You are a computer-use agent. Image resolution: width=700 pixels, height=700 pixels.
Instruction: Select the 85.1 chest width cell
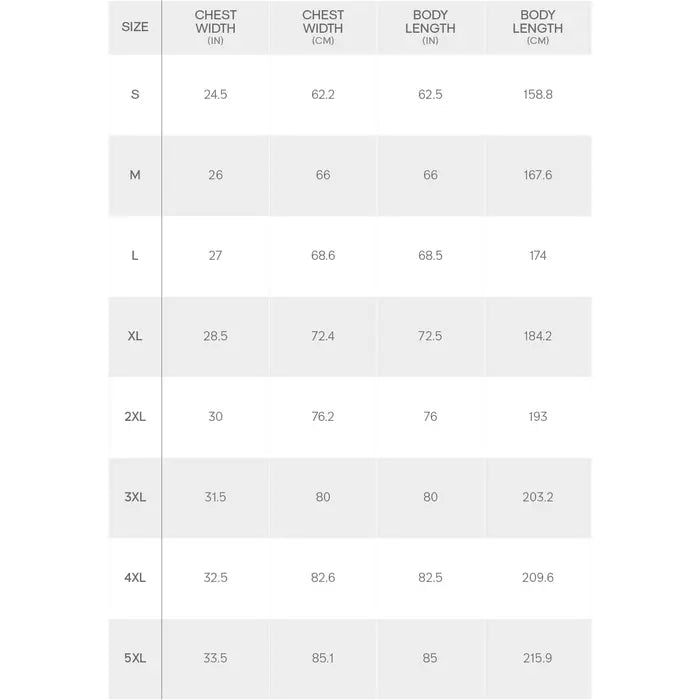[x=323, y=658]
